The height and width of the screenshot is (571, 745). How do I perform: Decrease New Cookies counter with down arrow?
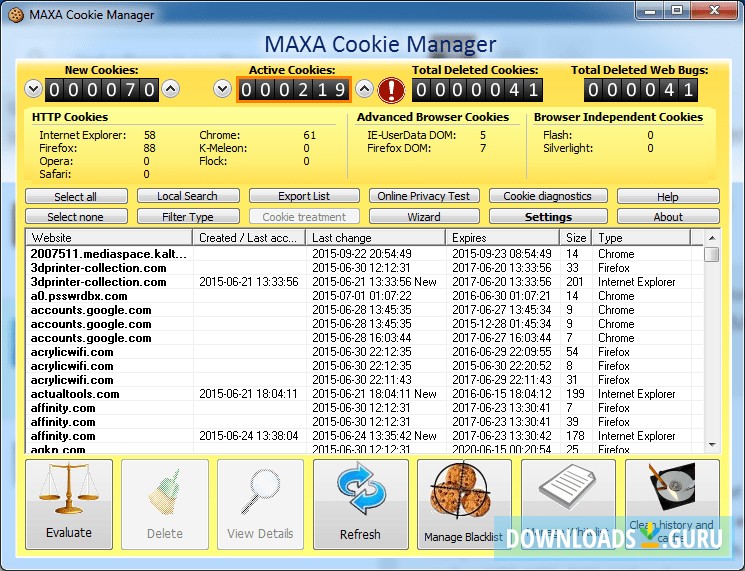pyautogui.click(x=33, y=89)
